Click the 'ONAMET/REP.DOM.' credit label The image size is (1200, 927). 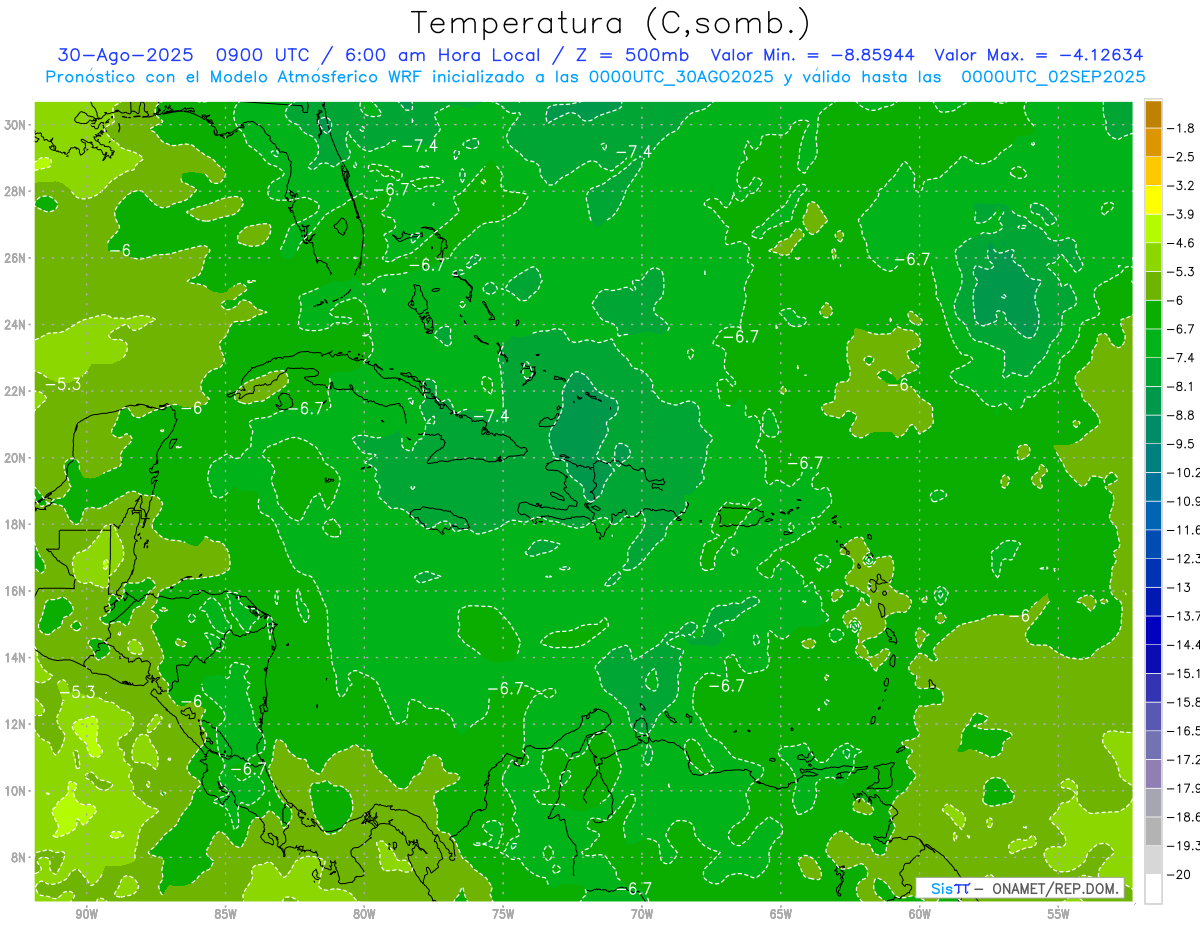(1058, 888)
